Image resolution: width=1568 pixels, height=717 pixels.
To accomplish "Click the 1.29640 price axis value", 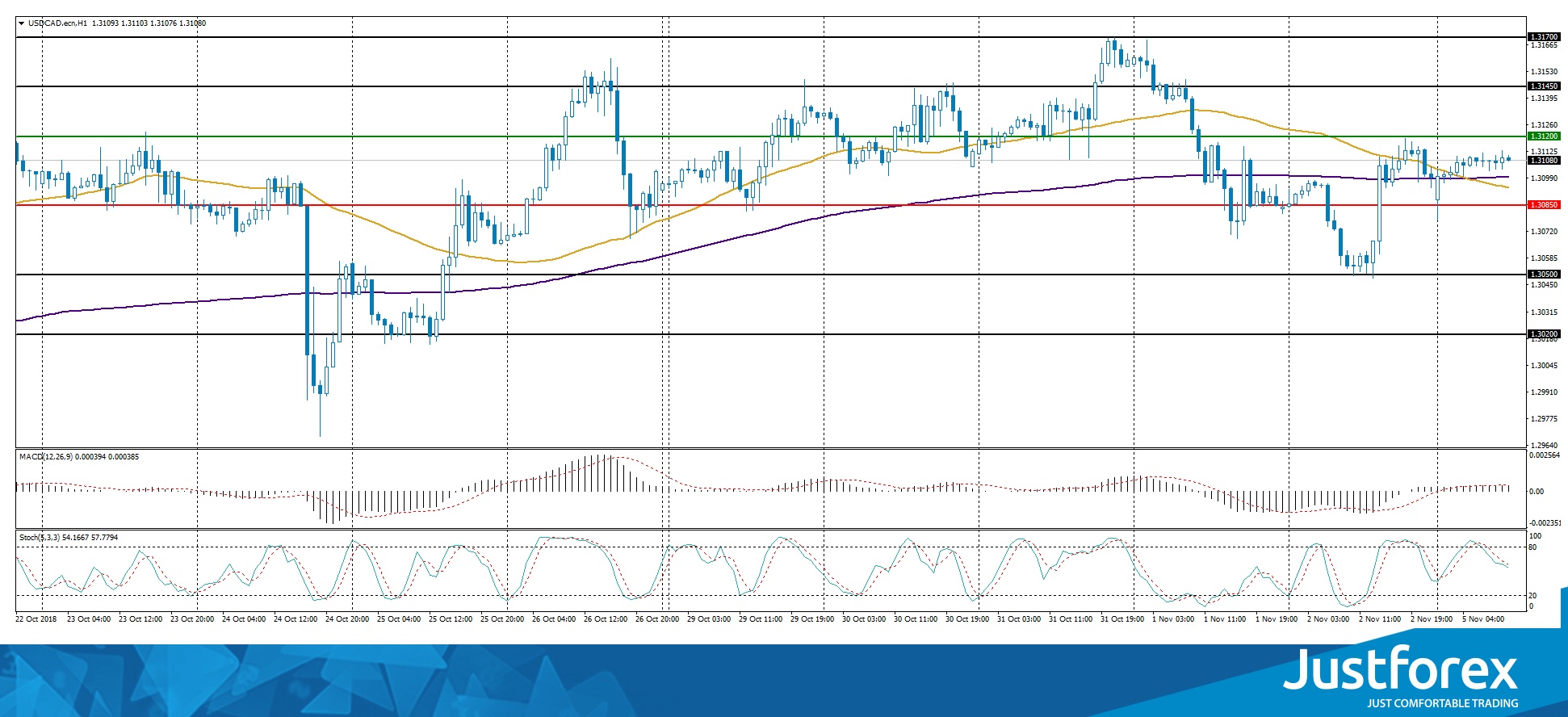I will [1545, 446].
